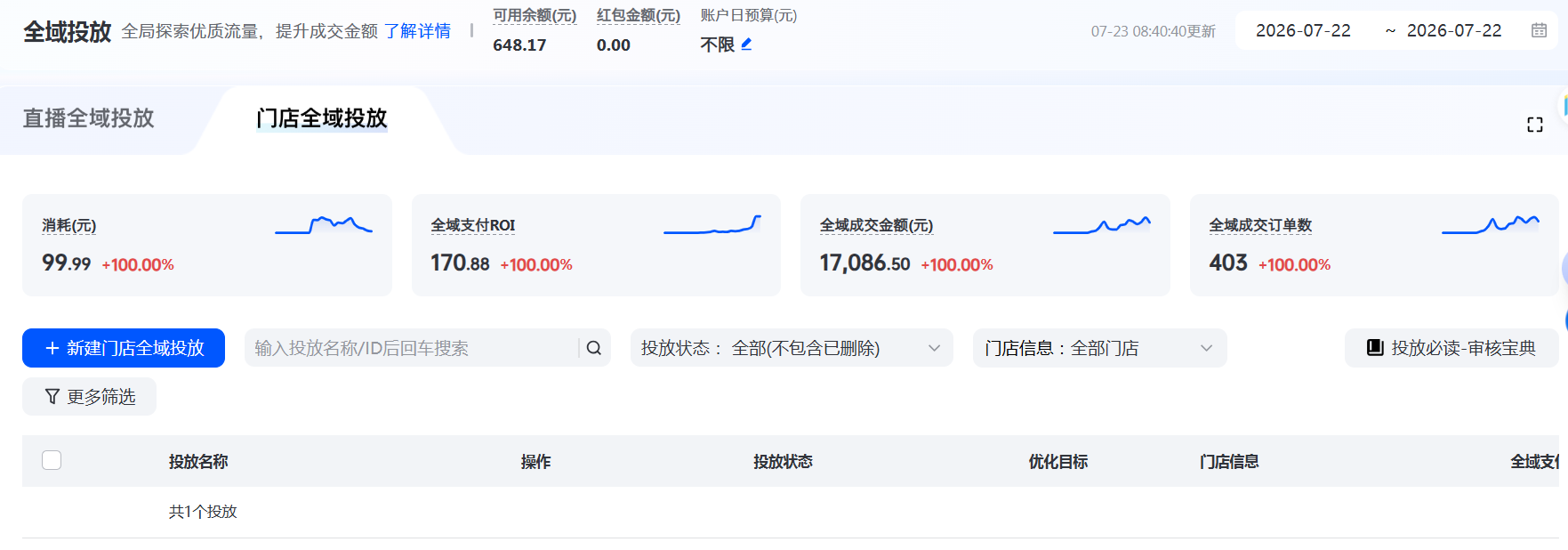1568x550 pixels.
Task: Open the 门店信息 dropdown
Action: click(1099, 348)
